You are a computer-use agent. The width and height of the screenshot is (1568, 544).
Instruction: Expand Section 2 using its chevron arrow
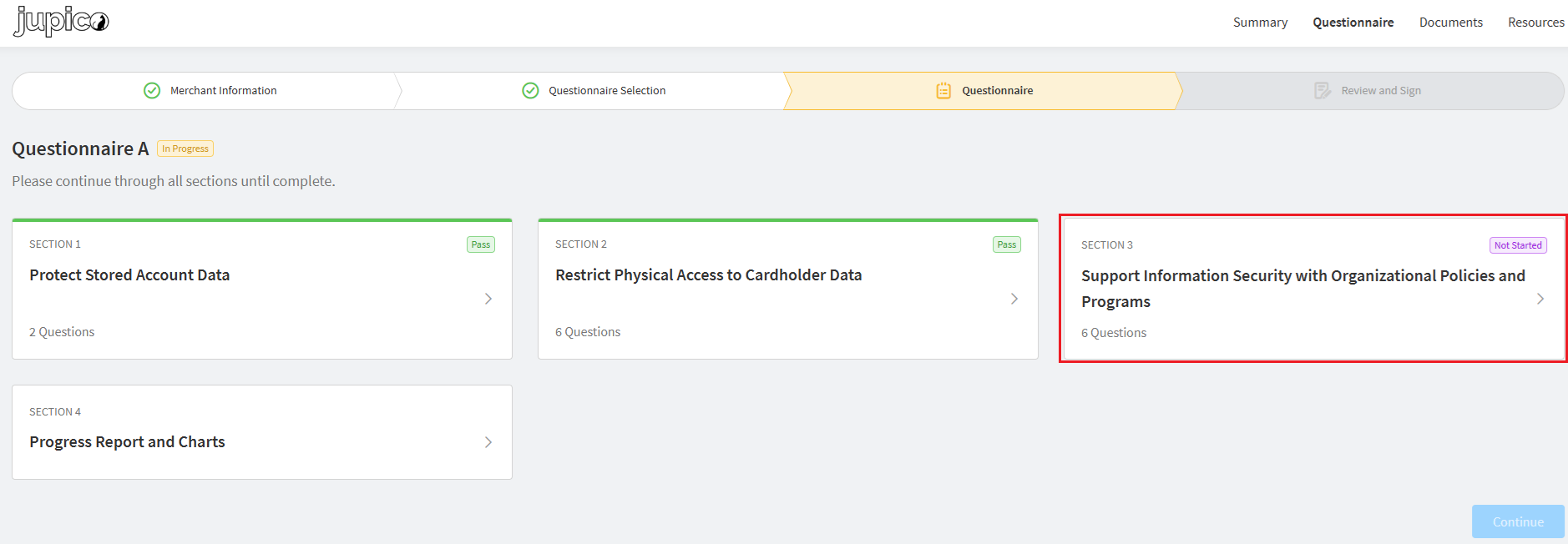point(1014,299)
